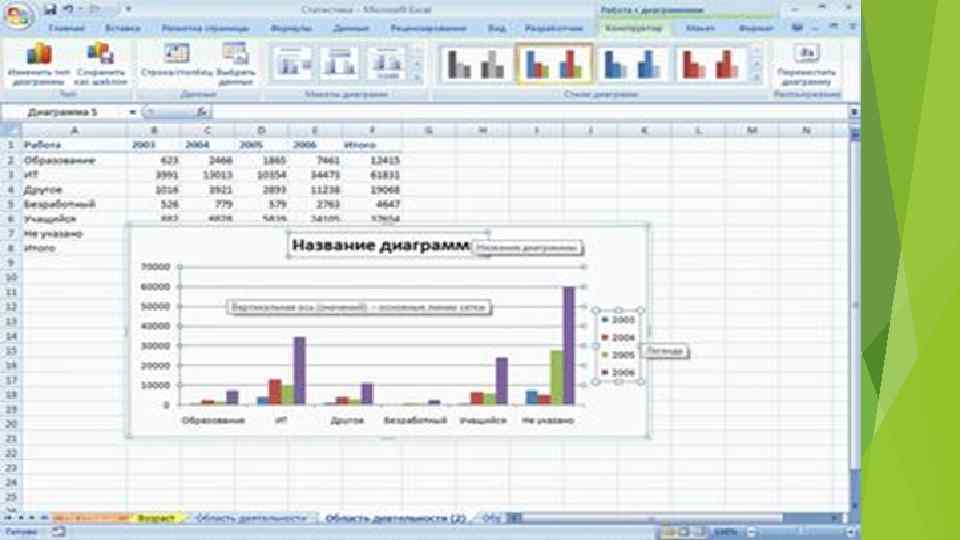Click the vertical scrollbar of the worksheet
This screenshot has width=960, height=540.
(x=855, y=304)
